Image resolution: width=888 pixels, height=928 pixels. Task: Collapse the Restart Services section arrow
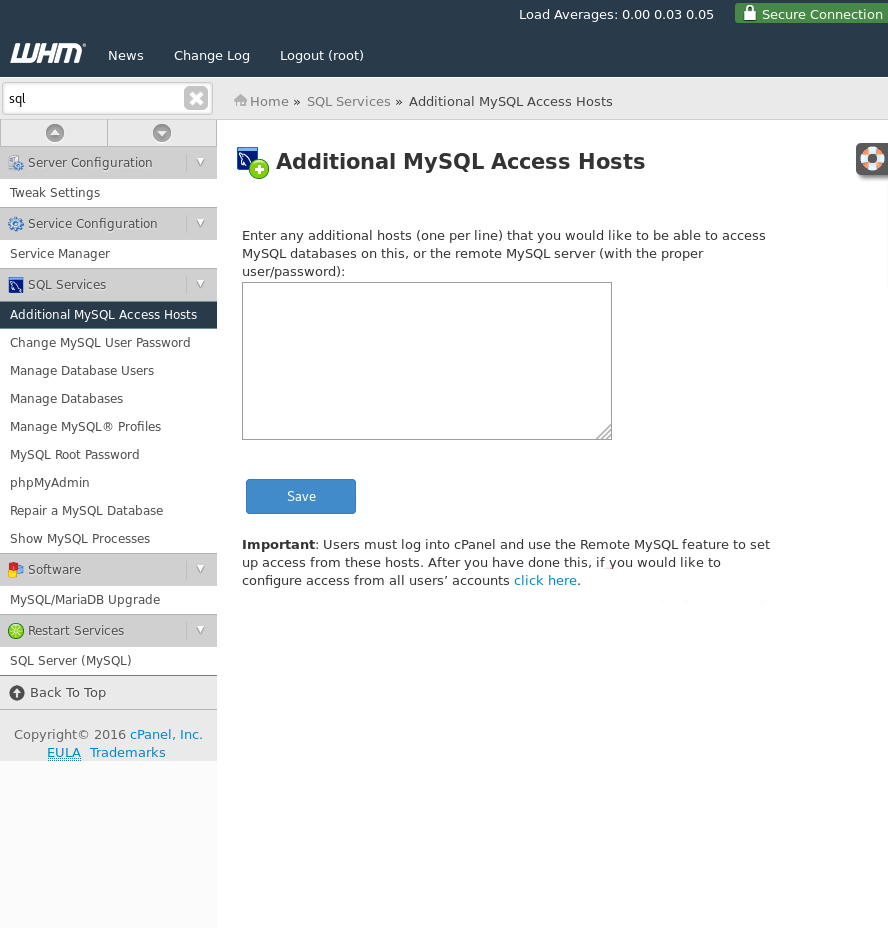[201, 630]
